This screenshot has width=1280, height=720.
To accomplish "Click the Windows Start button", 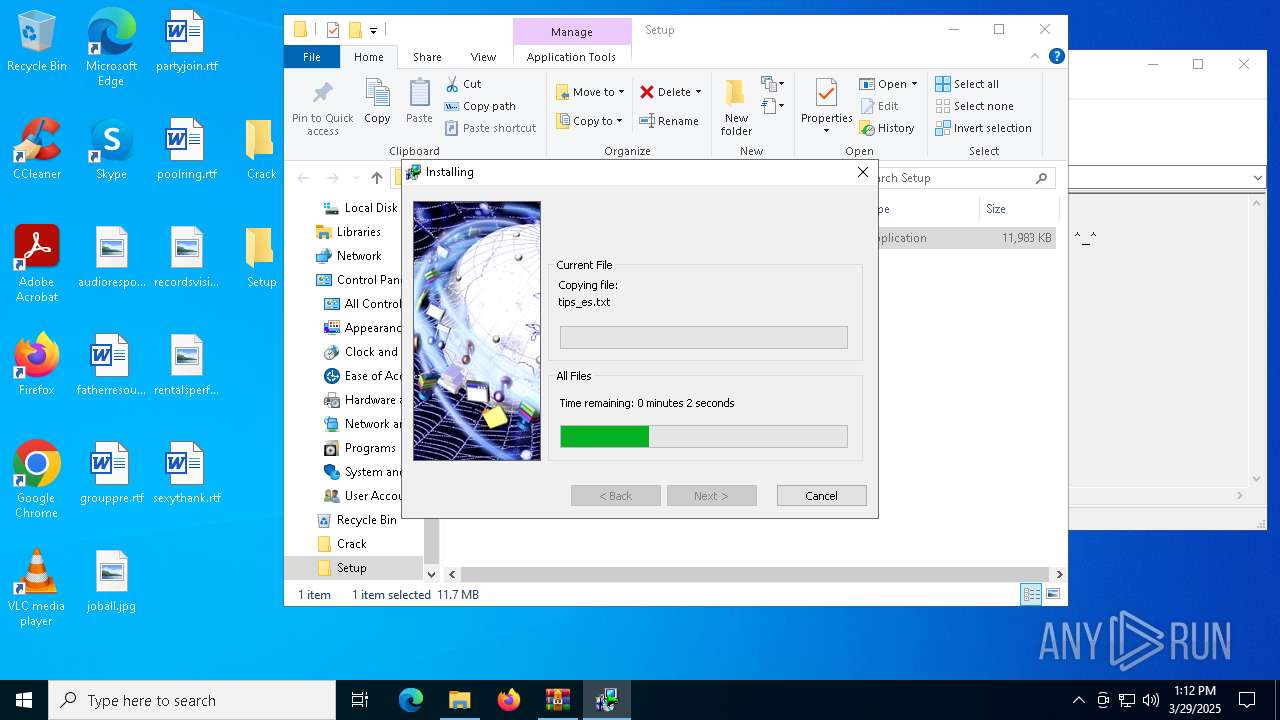I will click(x=24, y=700).
